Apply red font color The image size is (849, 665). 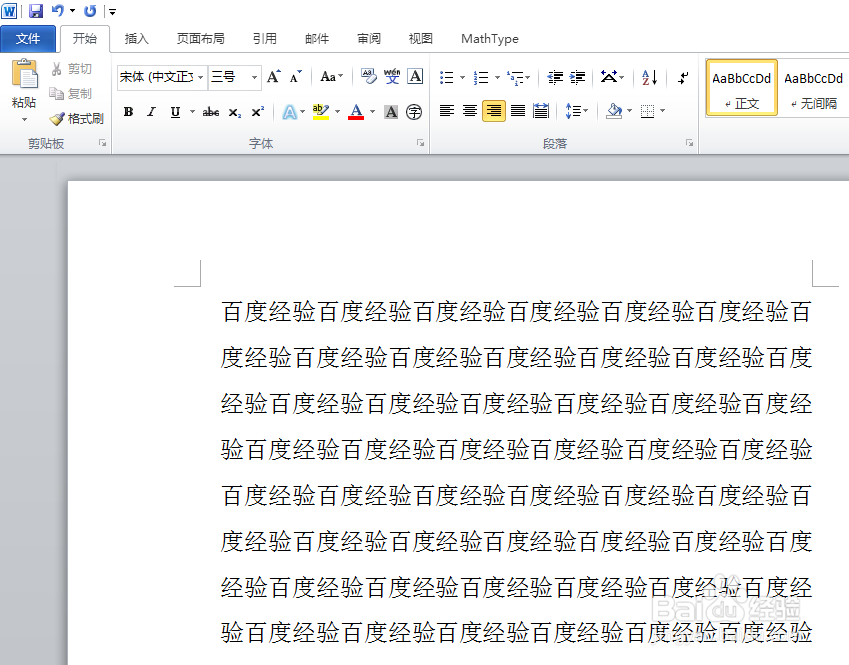[356, 112]
